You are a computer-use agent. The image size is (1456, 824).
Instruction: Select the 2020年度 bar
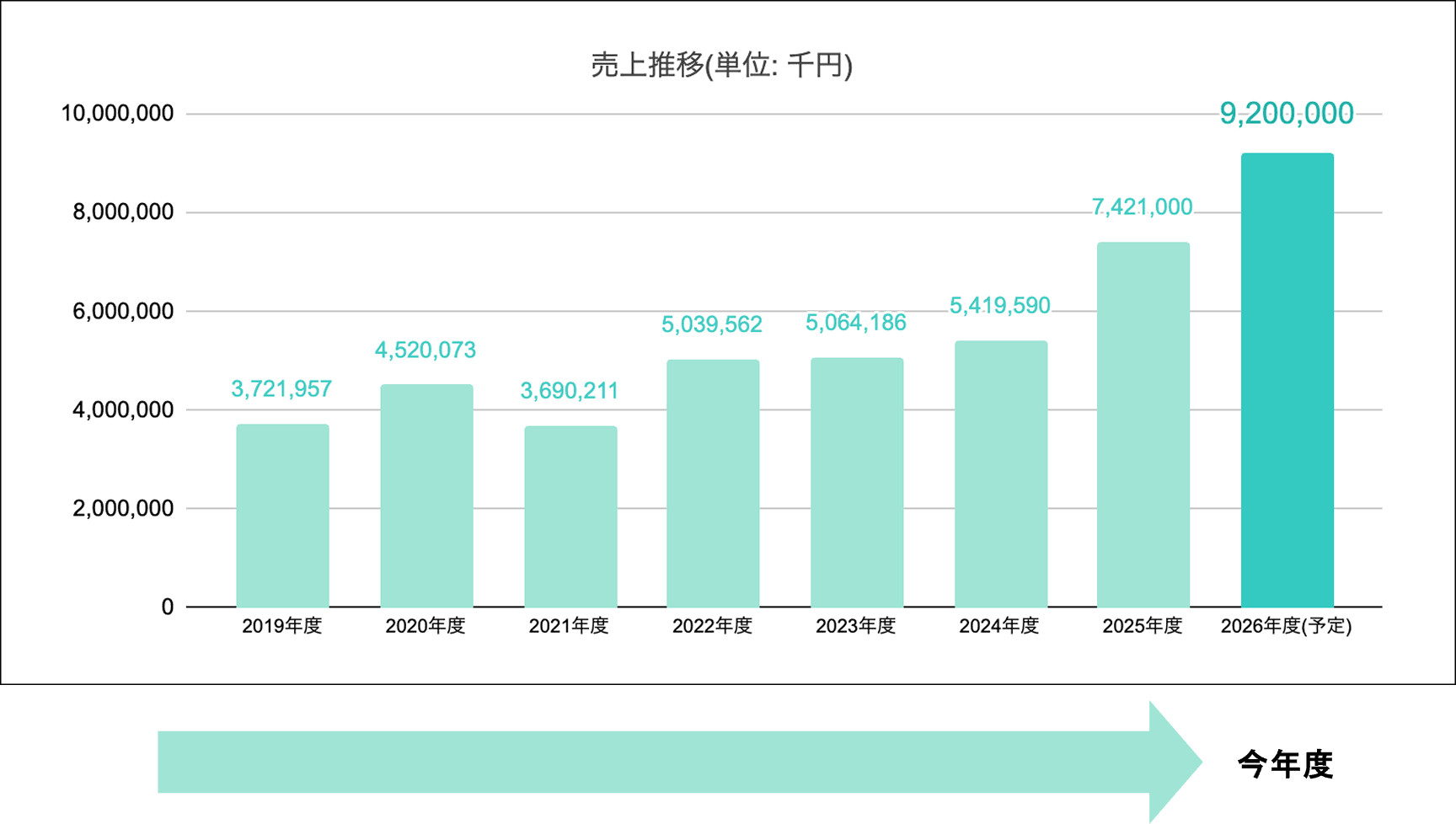[x=426, y=495]
